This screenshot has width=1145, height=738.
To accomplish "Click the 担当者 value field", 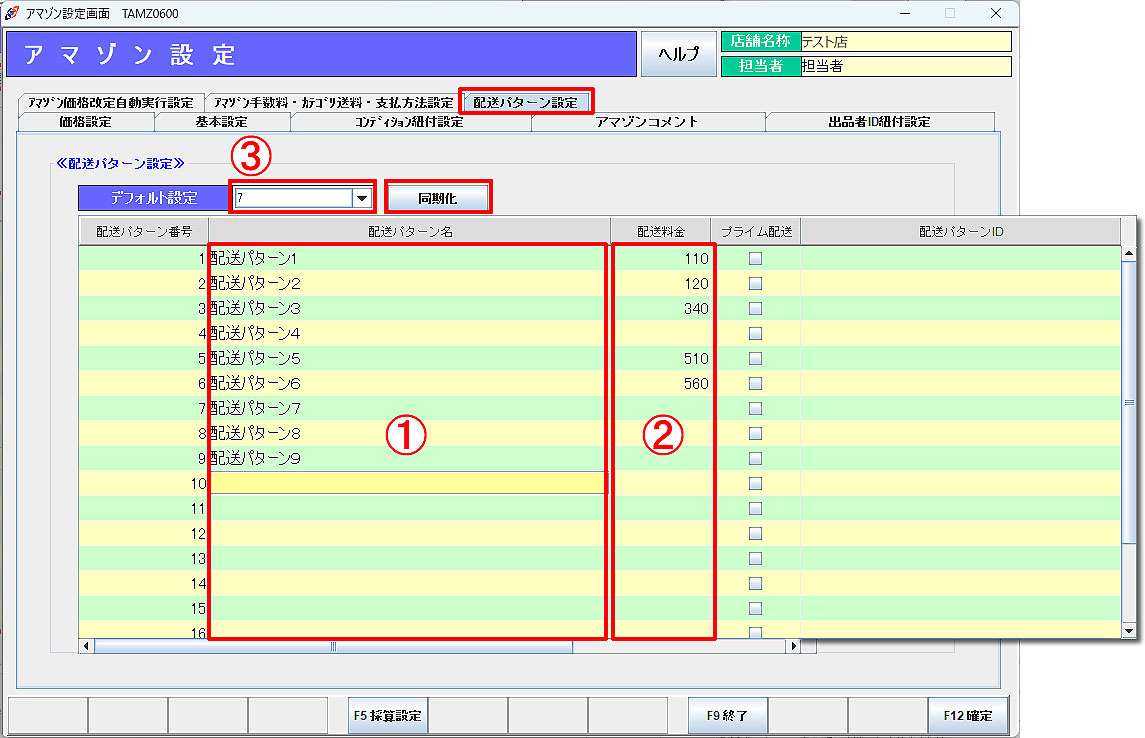I will point(905,66).
